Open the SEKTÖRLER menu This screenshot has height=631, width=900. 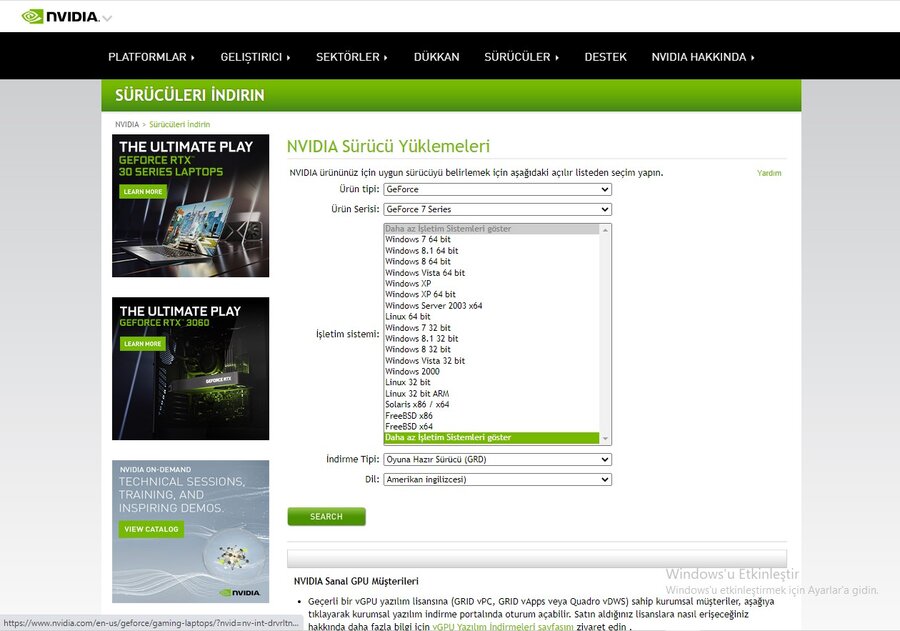[x=351, y=57]
